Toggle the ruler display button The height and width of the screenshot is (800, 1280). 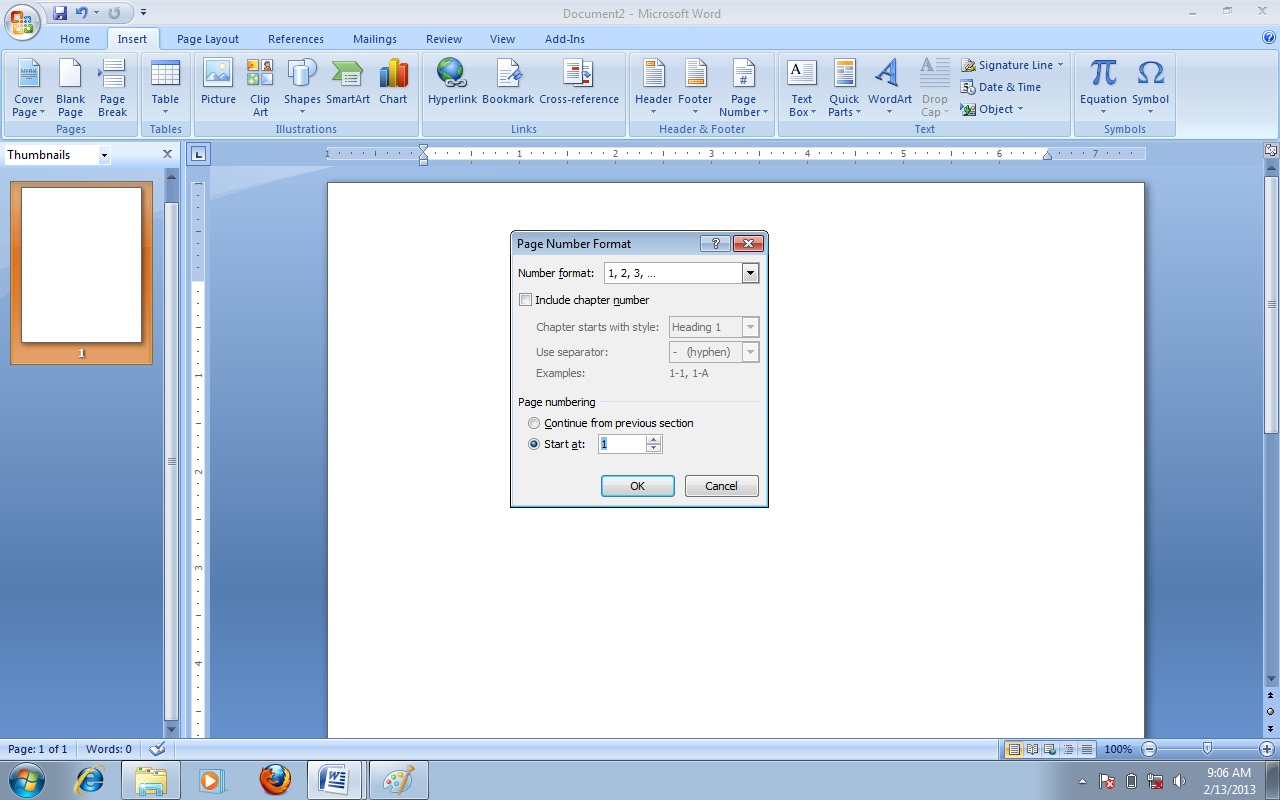coord(1271,150)
